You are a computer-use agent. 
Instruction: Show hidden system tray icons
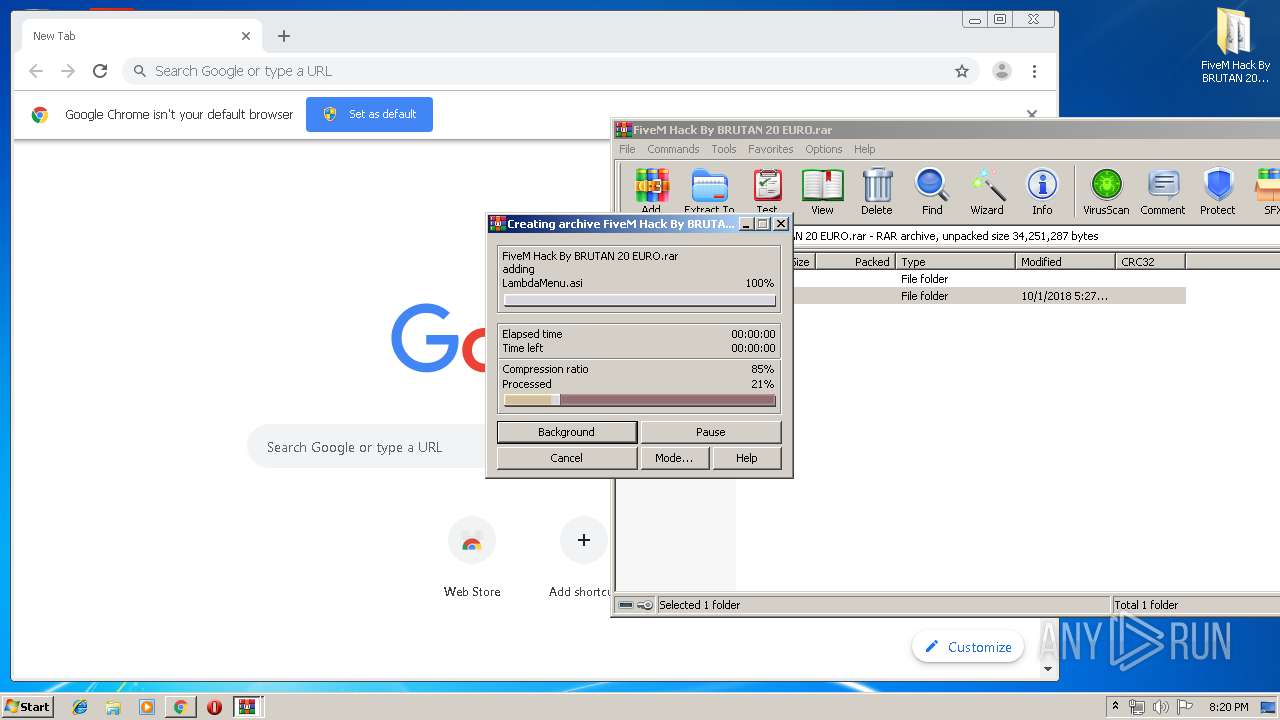click(x=1115, y=707)
